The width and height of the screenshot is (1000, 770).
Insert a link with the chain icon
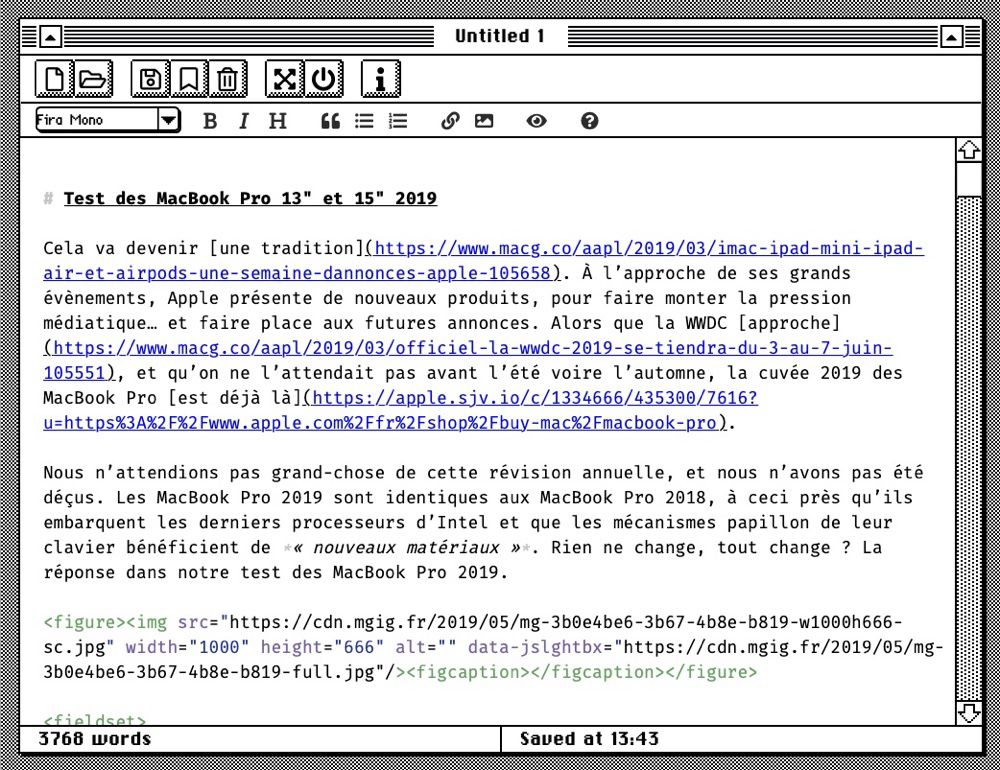click(x=450, y=121)
